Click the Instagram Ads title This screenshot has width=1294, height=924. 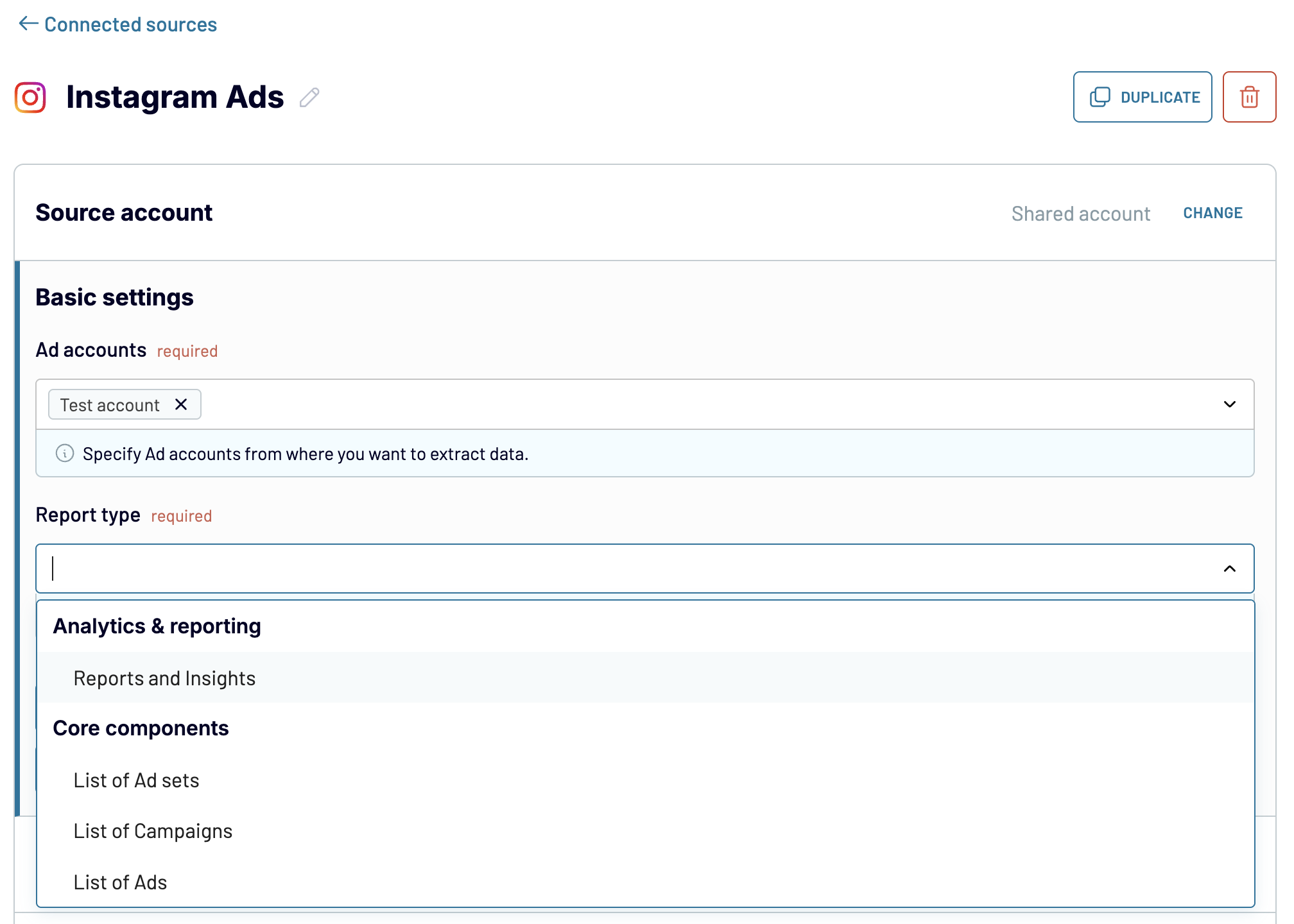click(175, 97)
